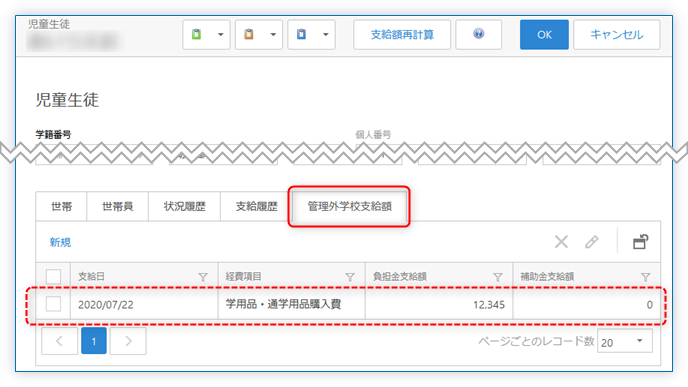The height and width of the screenshot is (387, 688).
Task: Open the 補助金支給額 column filter
Action: coord(645,277)
